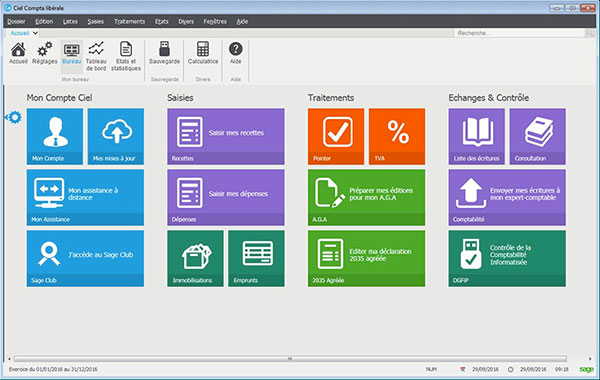Open Saisir mes dépenses tile
Screen dimensions: 600x380
(x=226, y=197)
